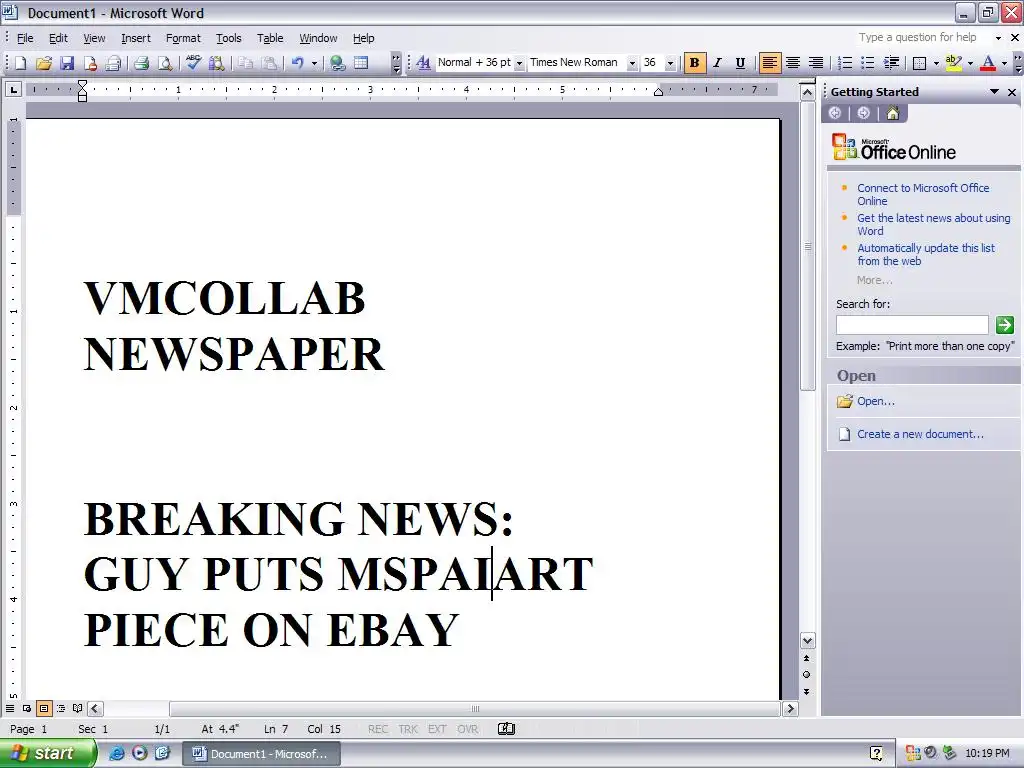Toggle Italic formatting
This screenshot has width=1024, height=768.
[717, 63]
